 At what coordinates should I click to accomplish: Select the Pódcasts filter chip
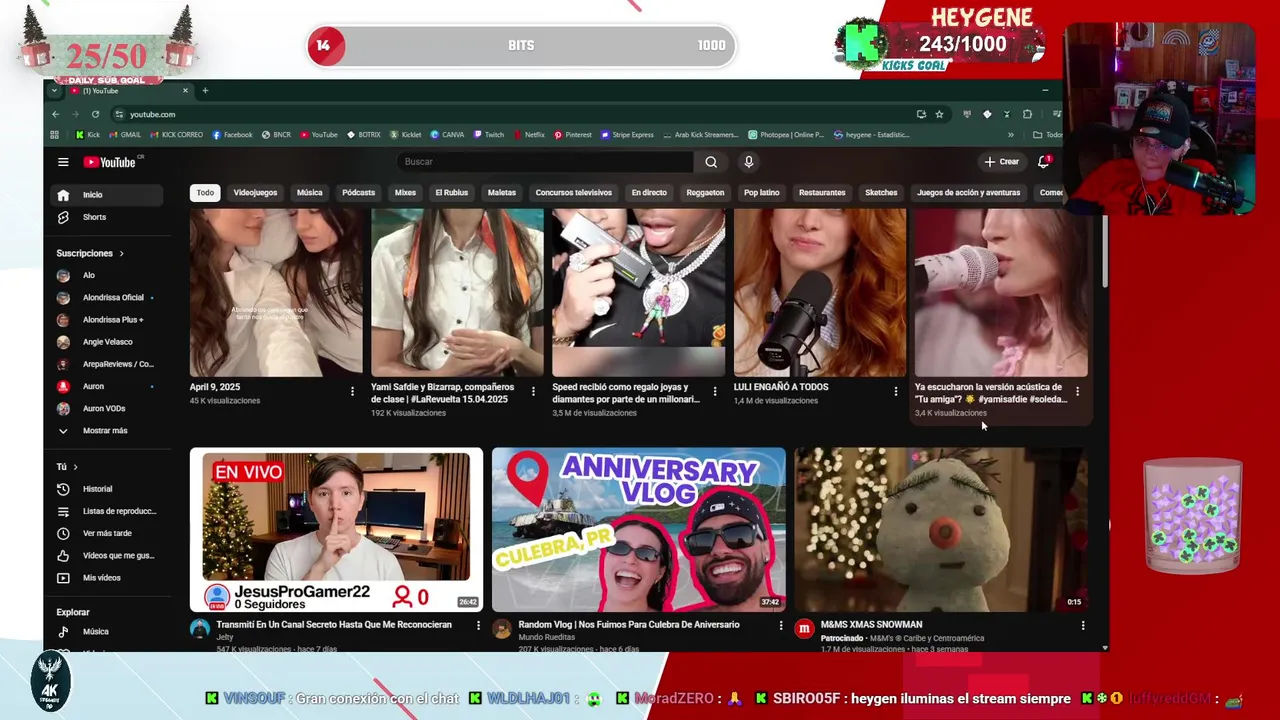click(x=358, y=193)
